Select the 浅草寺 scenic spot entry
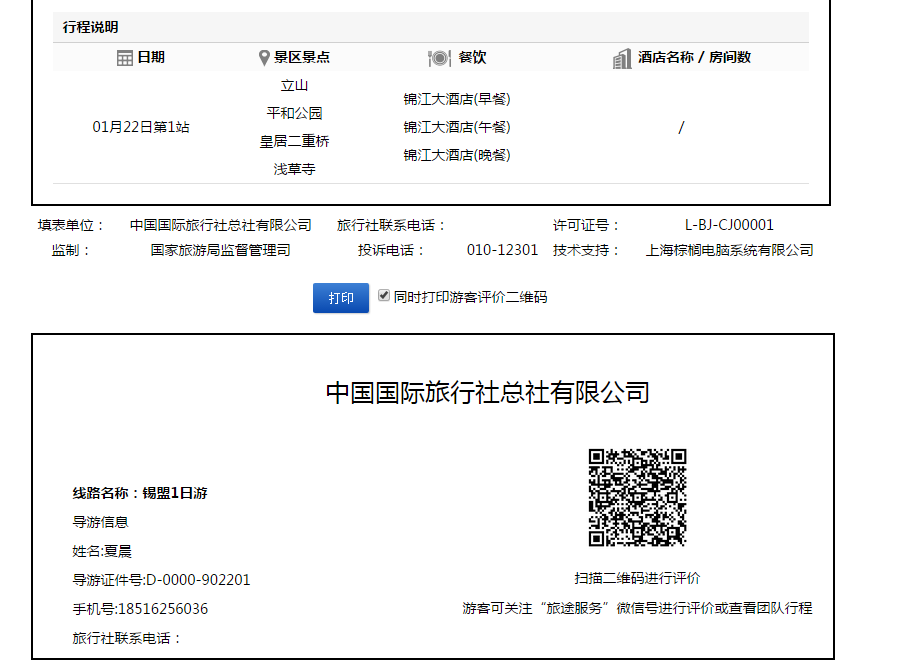Image resolution: width=909 pixels, height=660 pixels. pyautogui.click(x=295, y=170)
